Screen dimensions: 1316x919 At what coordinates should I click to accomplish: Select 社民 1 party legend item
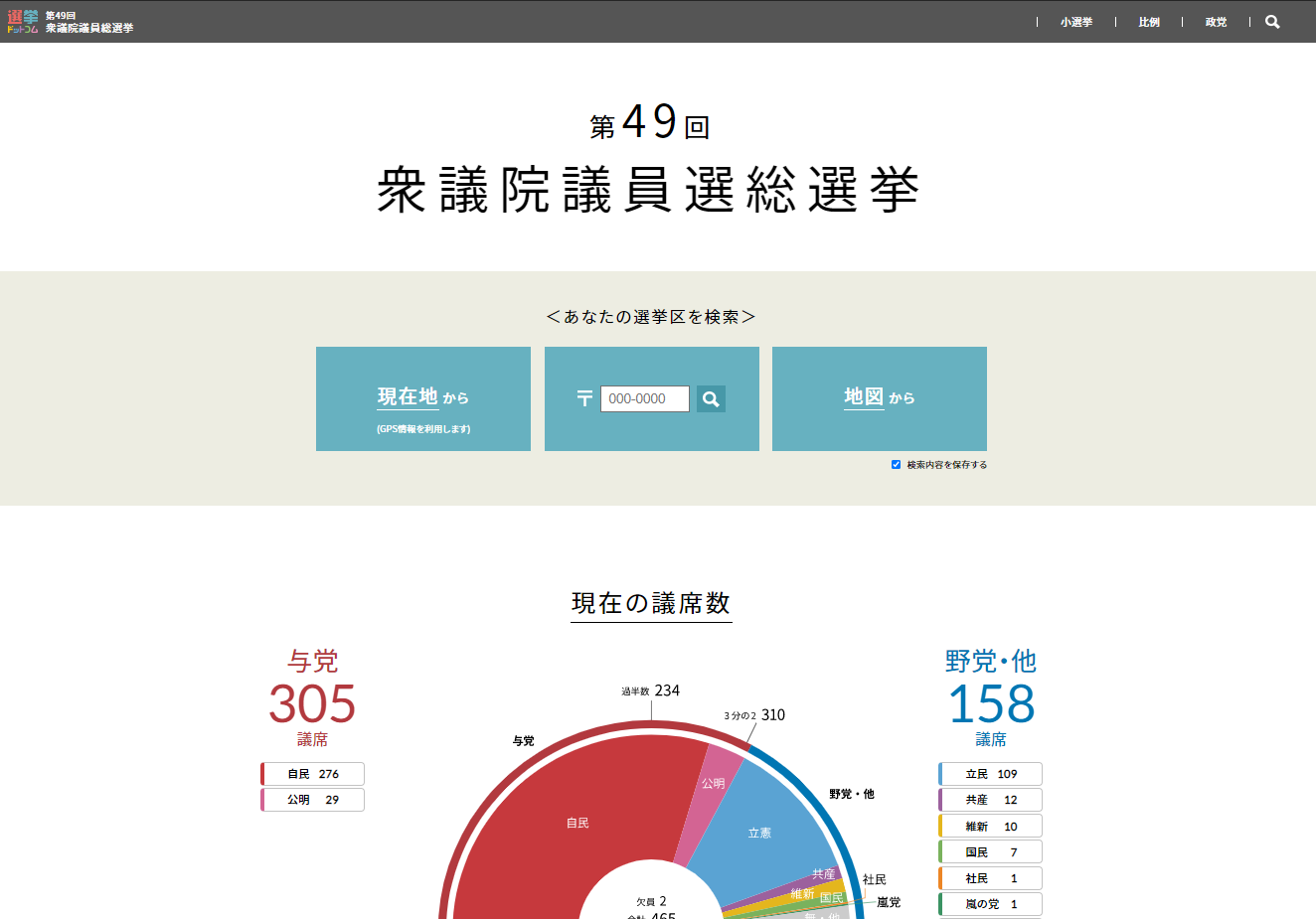pos(990,878)
